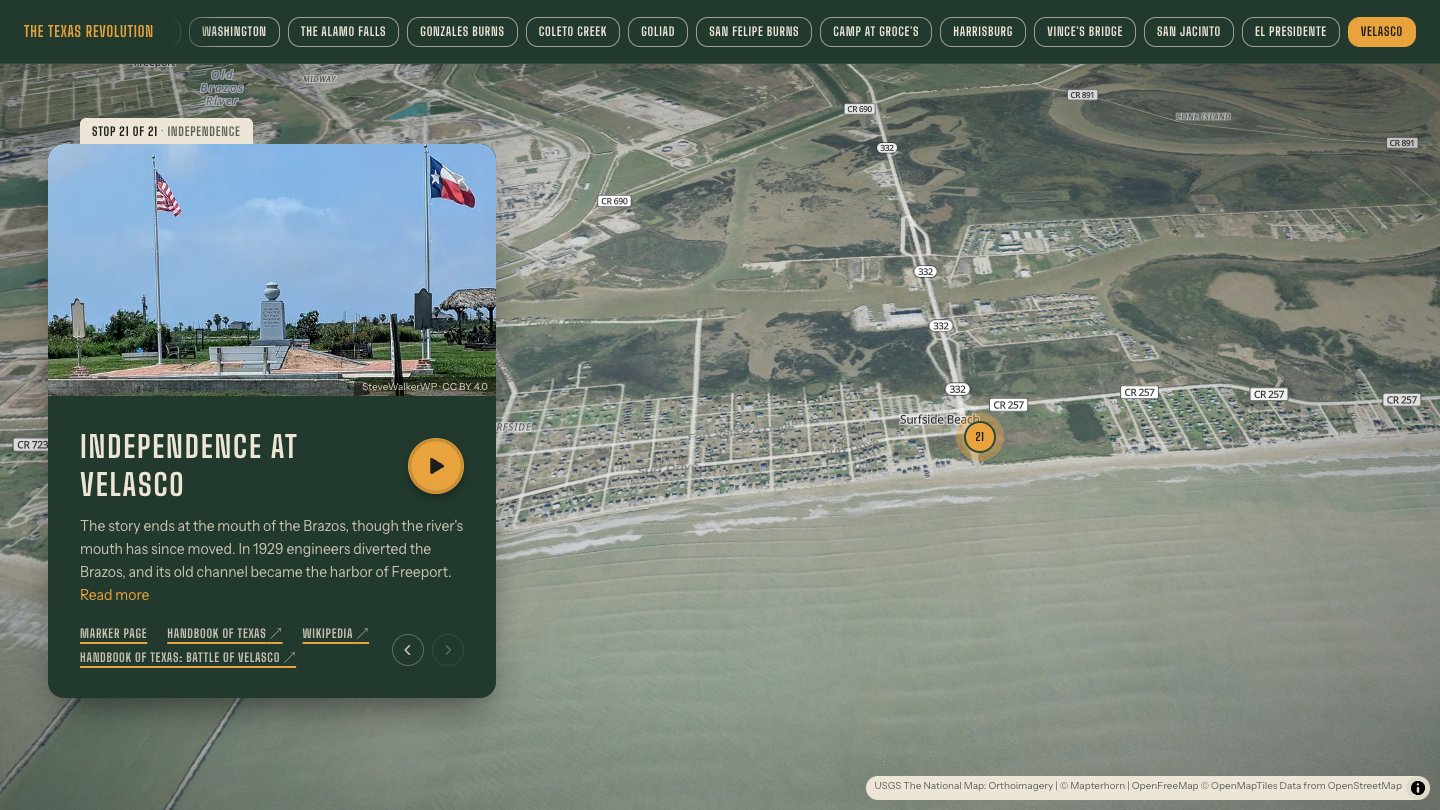
Task: Go to the Goliad chapter
Action: [658, 32]
